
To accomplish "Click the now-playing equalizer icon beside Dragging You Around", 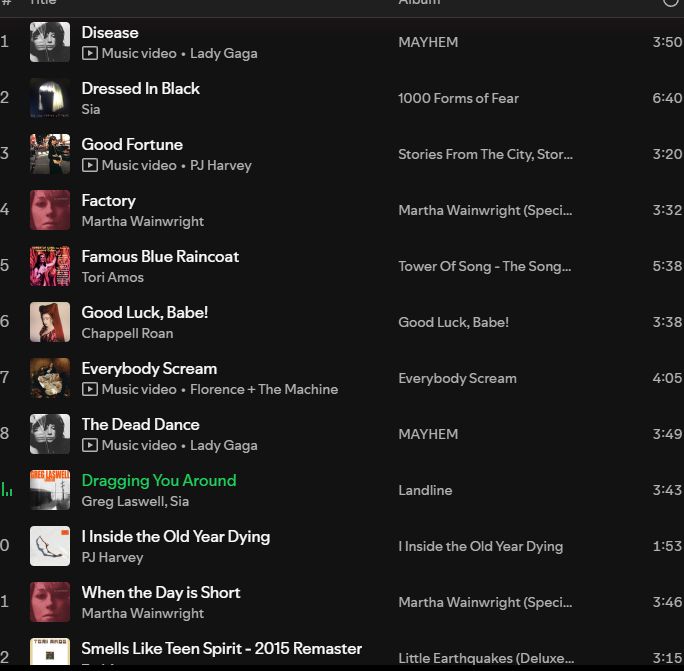I will pos(7,490).
